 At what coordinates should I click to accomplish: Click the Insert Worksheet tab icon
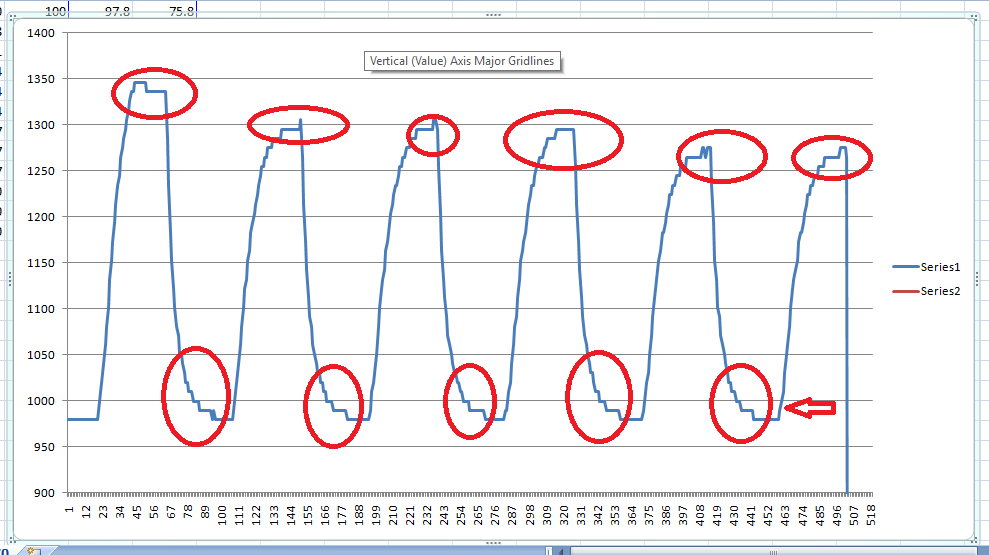(34, 550)
